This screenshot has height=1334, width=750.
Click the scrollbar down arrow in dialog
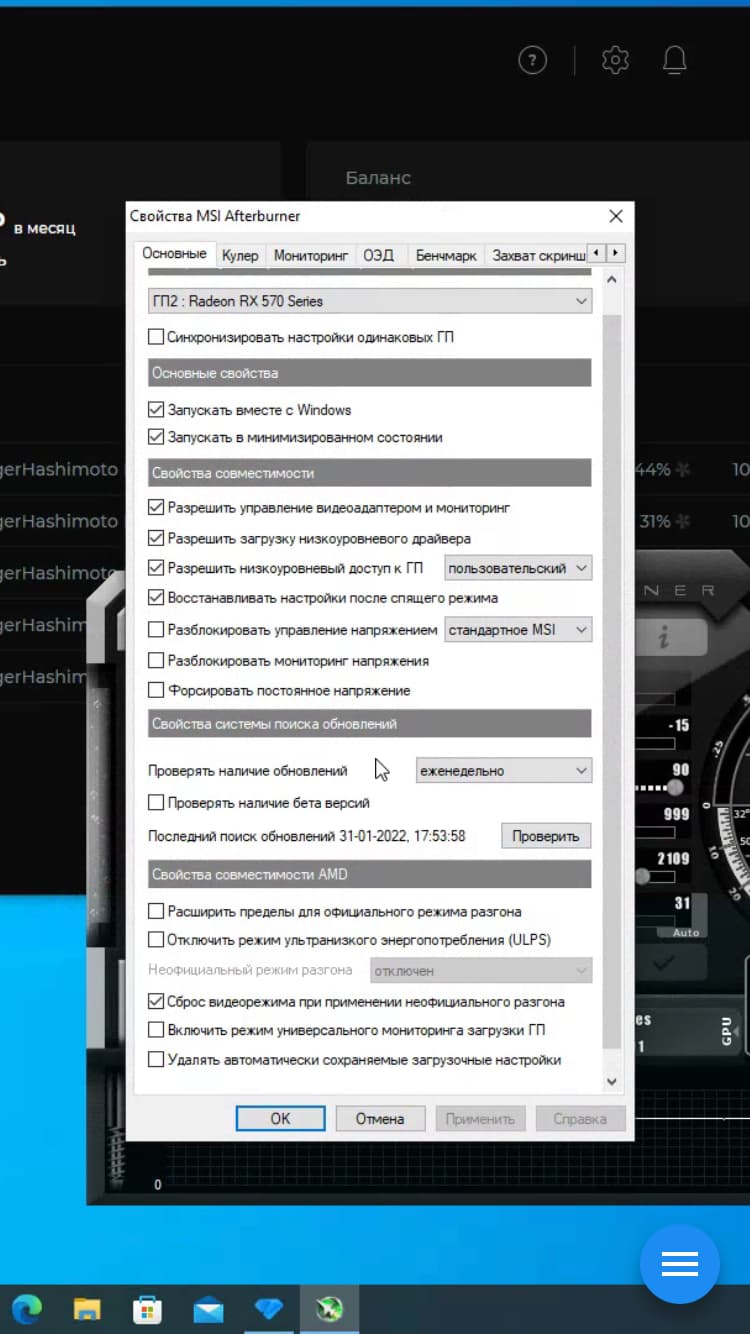coord(612,1081)
